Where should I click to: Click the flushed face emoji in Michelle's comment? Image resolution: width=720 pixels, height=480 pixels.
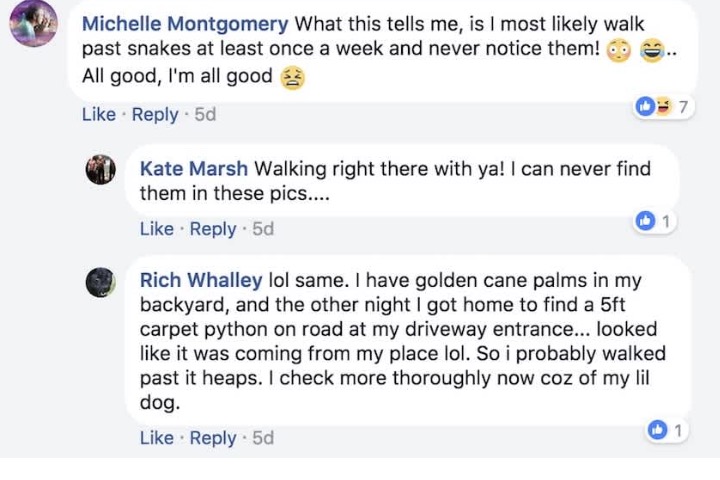619,51
